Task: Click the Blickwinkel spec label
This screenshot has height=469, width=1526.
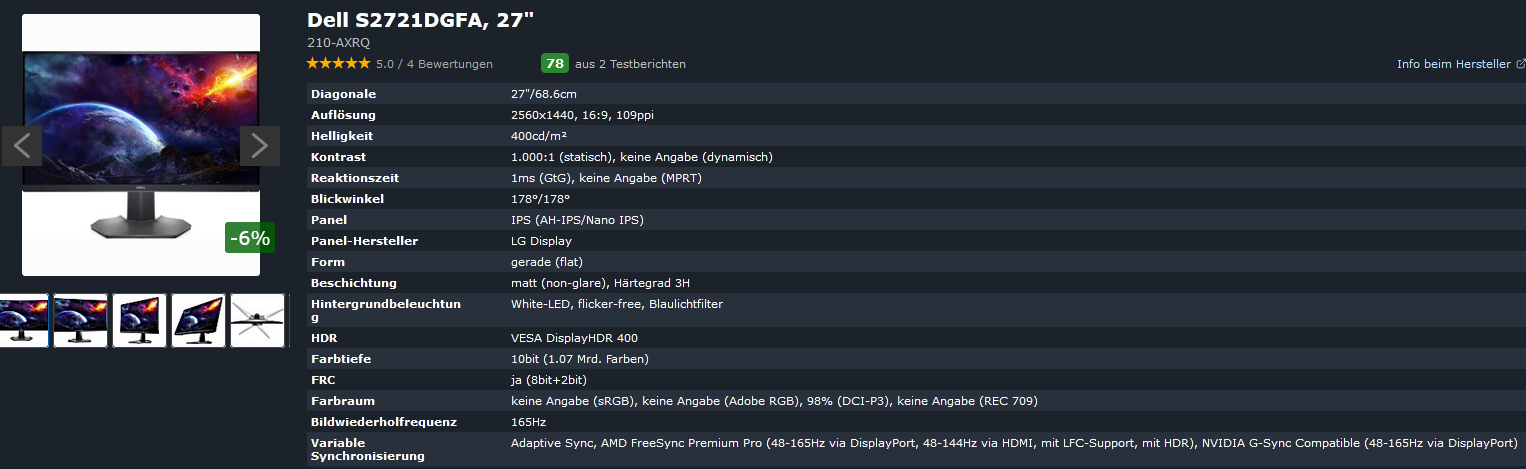Action: click(x=347, y=199)
